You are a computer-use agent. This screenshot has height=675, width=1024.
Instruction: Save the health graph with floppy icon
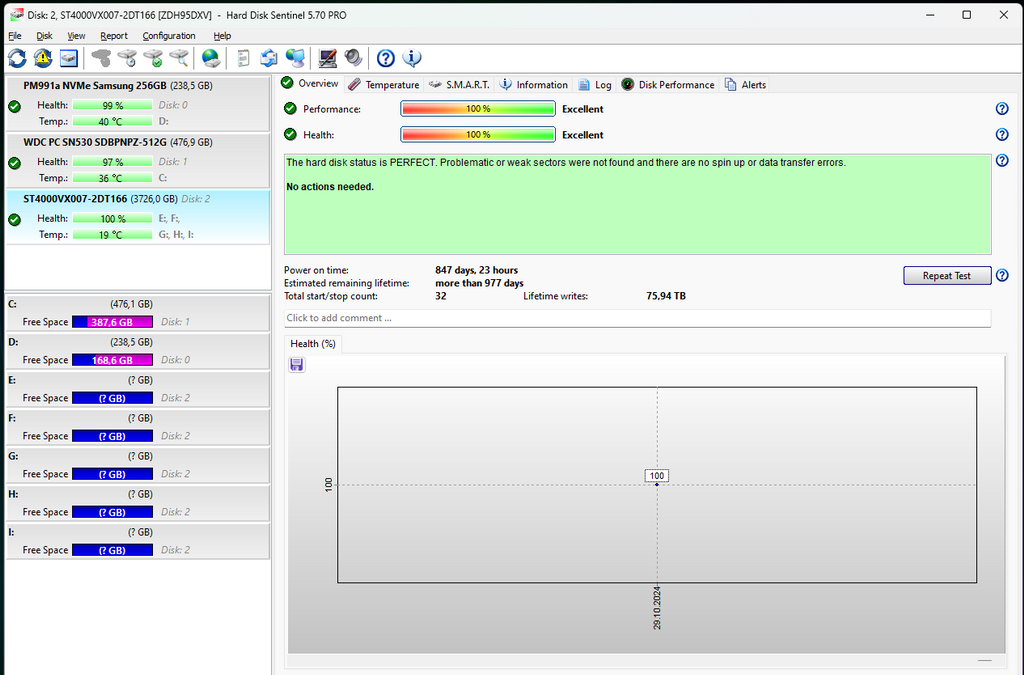tap(297, 366)
